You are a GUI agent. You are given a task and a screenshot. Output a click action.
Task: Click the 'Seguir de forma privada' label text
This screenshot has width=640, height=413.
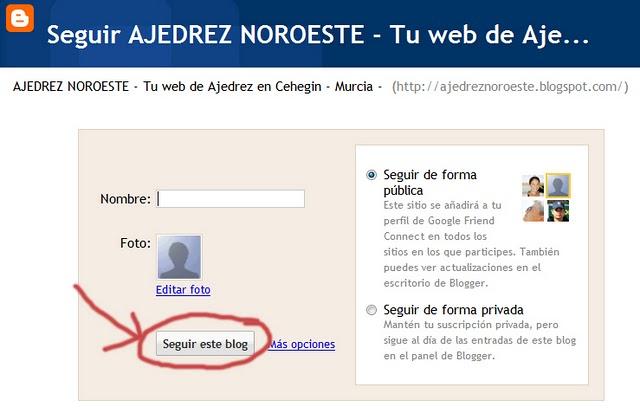453,310
